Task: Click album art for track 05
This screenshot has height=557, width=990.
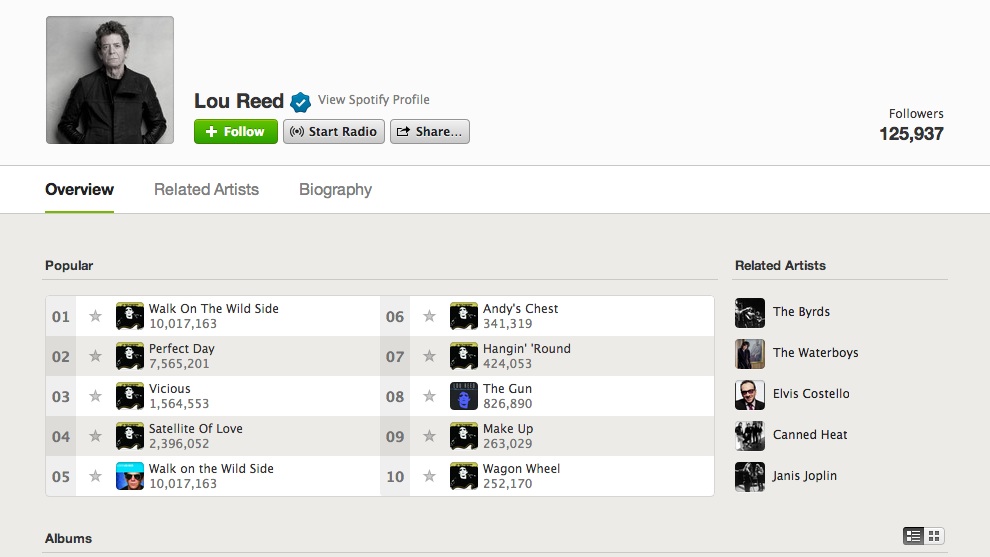Action: 130,476
